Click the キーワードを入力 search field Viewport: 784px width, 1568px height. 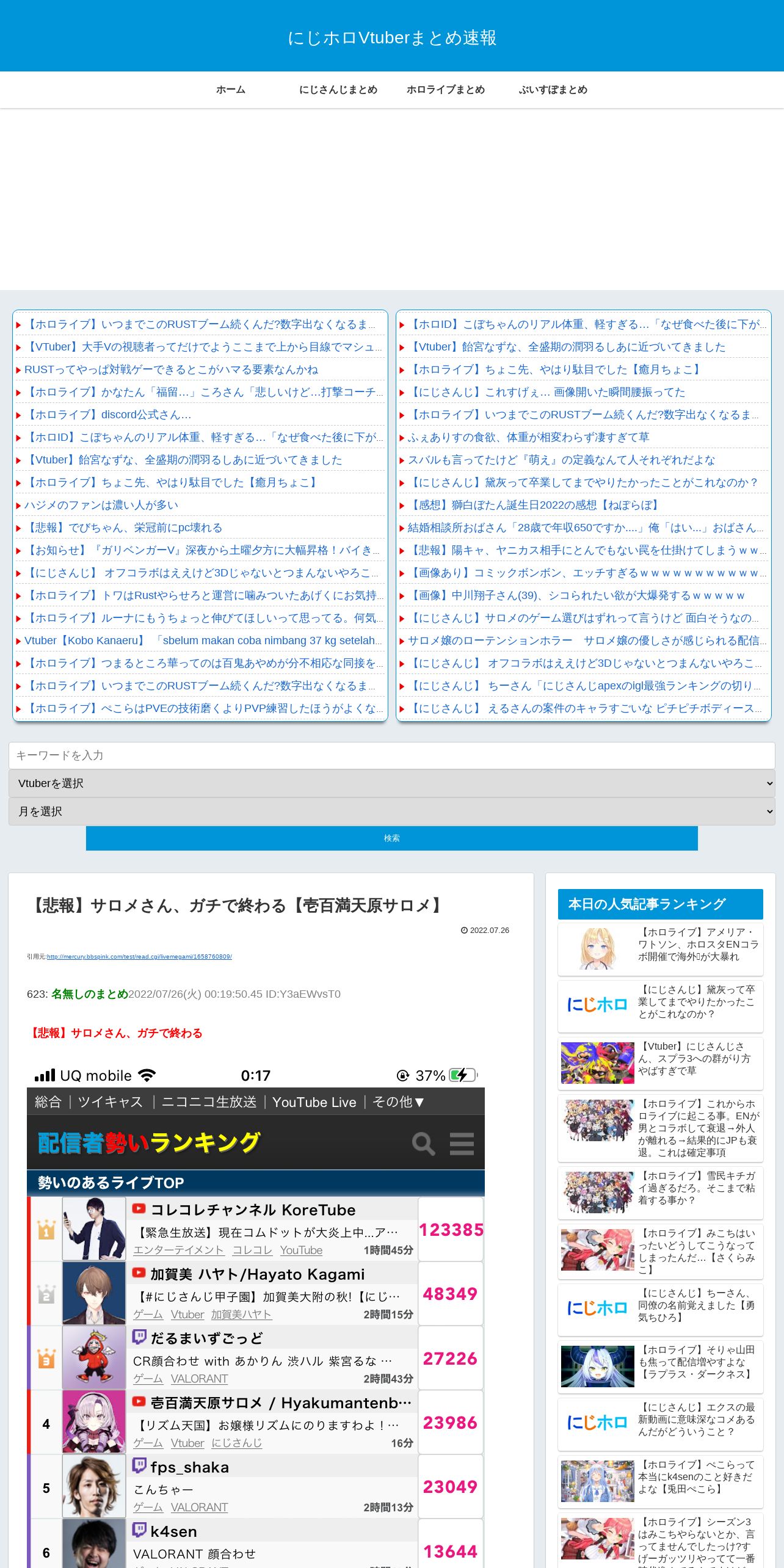(392, 755)
